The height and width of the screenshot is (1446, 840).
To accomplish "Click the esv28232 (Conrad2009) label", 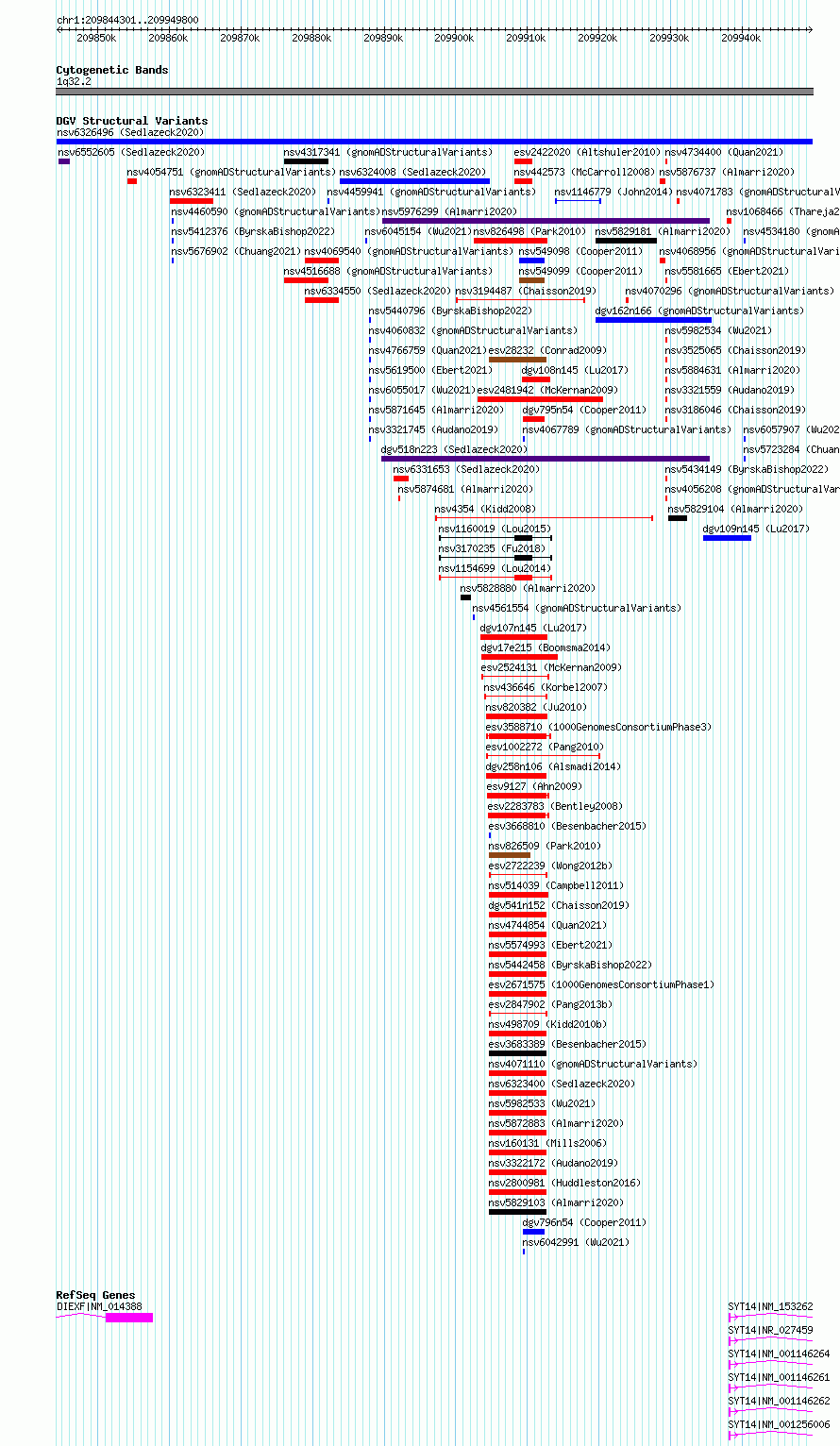I will click(x=547, y=350).
